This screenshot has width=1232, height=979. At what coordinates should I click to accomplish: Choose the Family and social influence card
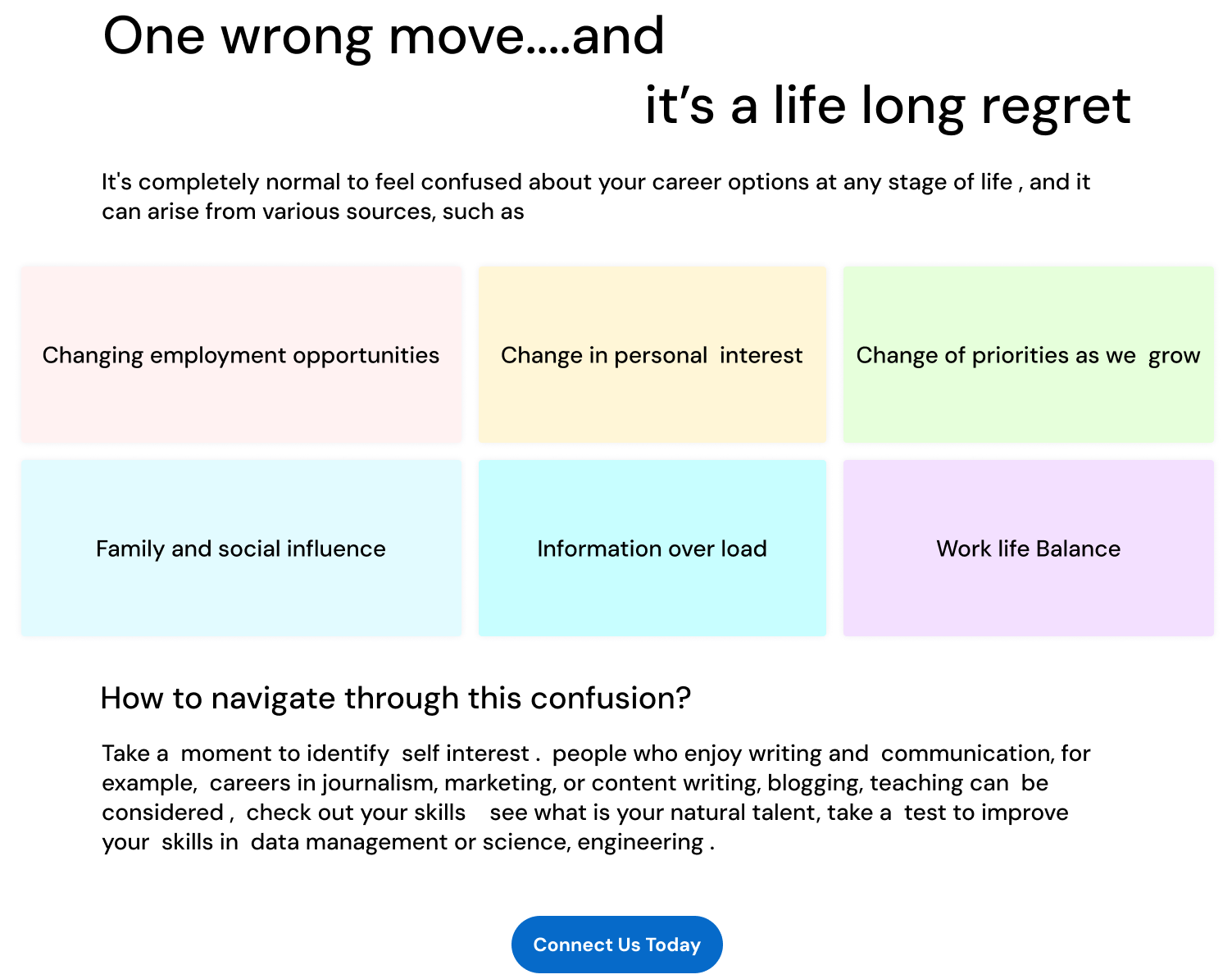click(242, 548)
